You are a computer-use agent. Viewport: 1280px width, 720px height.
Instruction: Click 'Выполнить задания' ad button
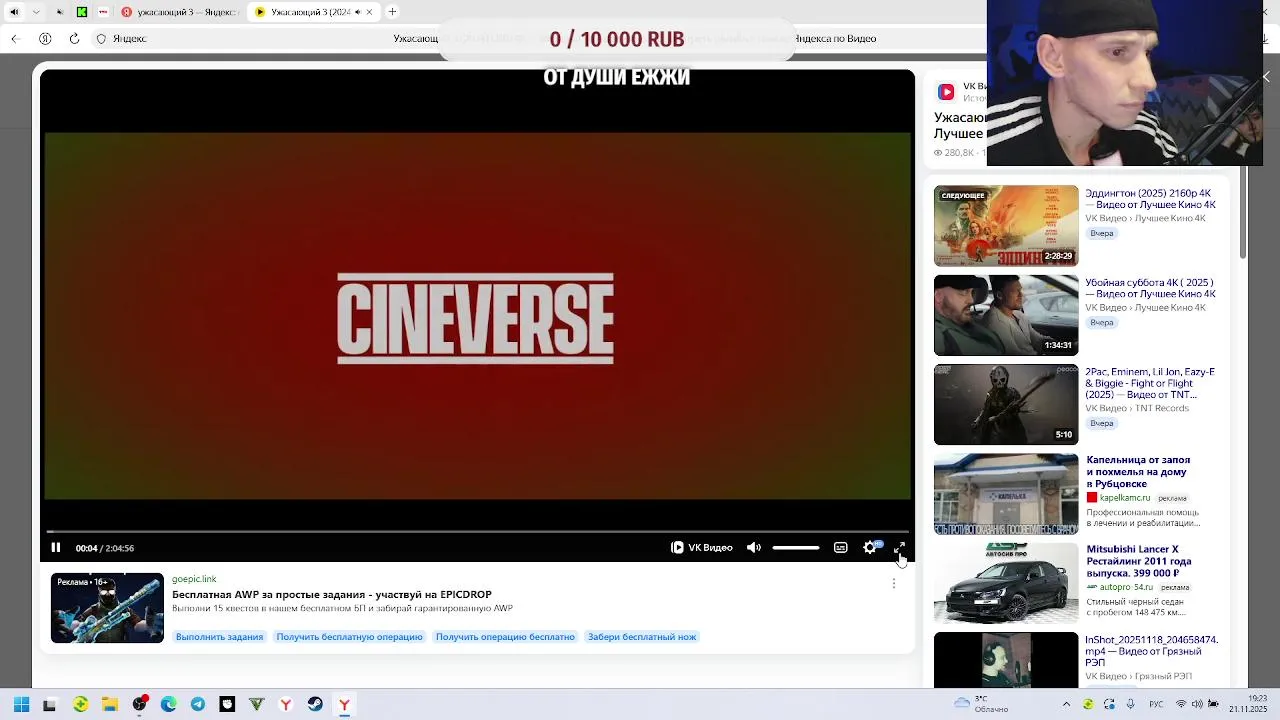[x=219, y=637]
